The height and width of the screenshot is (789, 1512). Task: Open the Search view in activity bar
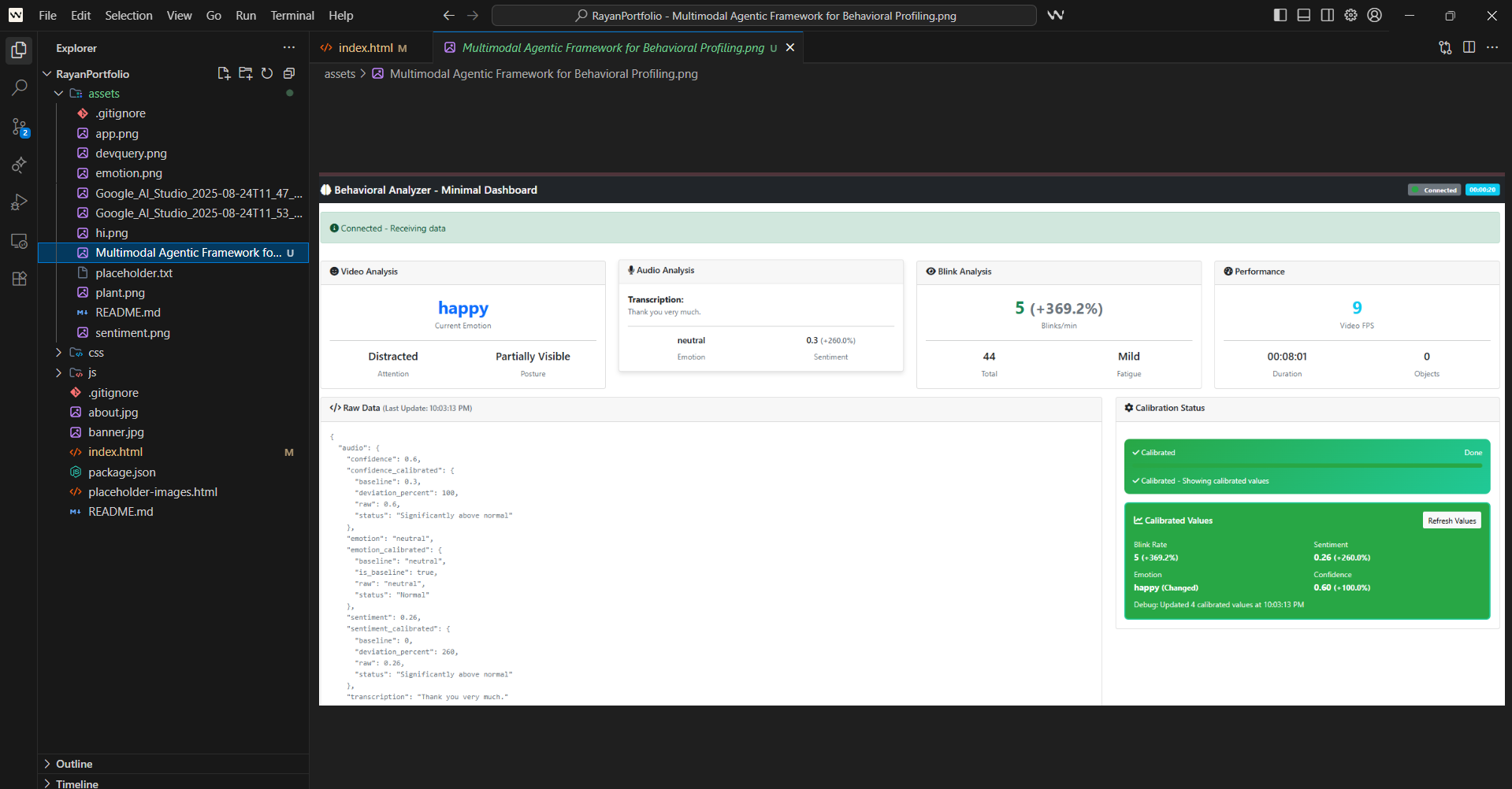click(19, 87)
